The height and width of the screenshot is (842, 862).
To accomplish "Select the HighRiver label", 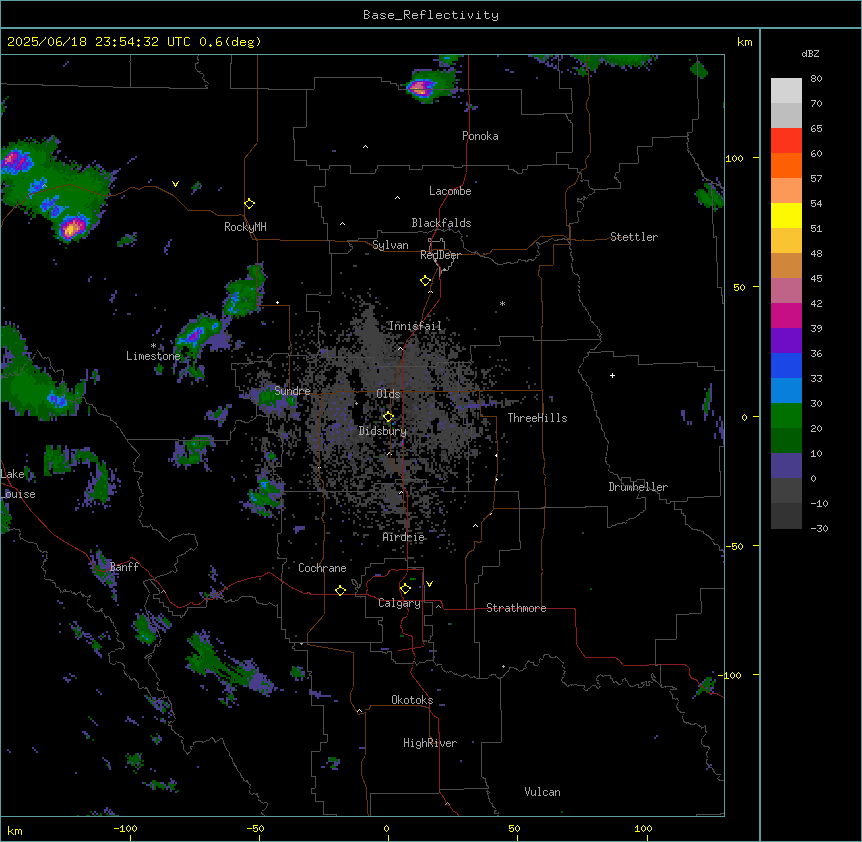I will point(430,743).
